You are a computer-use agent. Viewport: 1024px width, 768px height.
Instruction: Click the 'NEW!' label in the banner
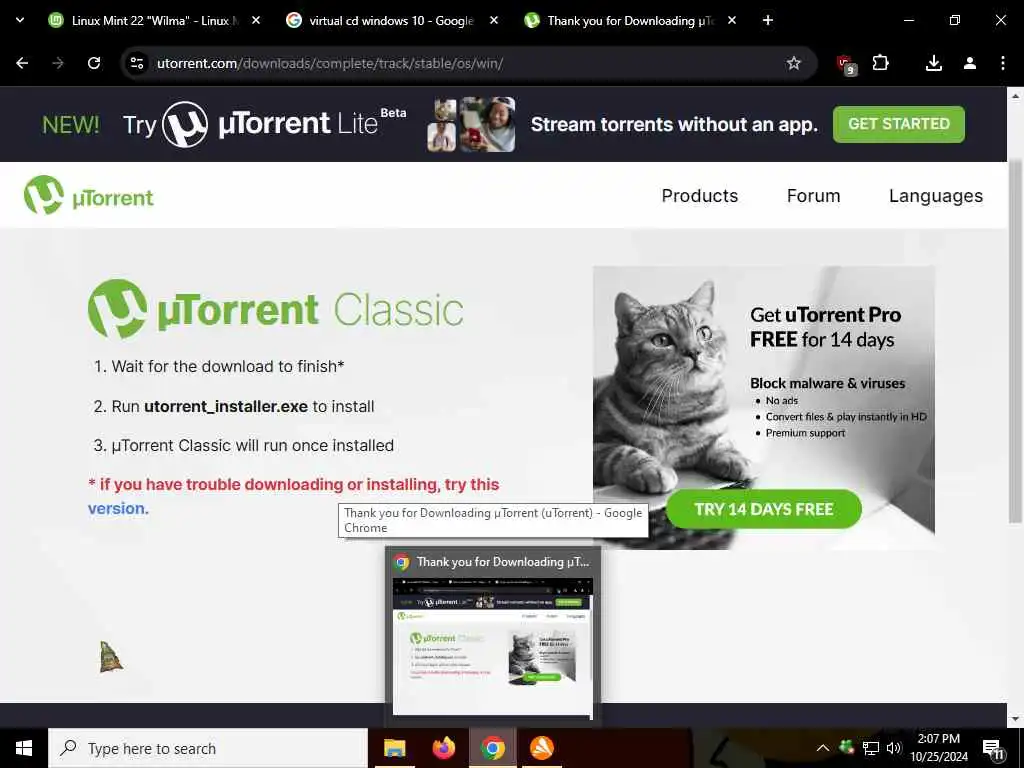click(x=71, y=124)
